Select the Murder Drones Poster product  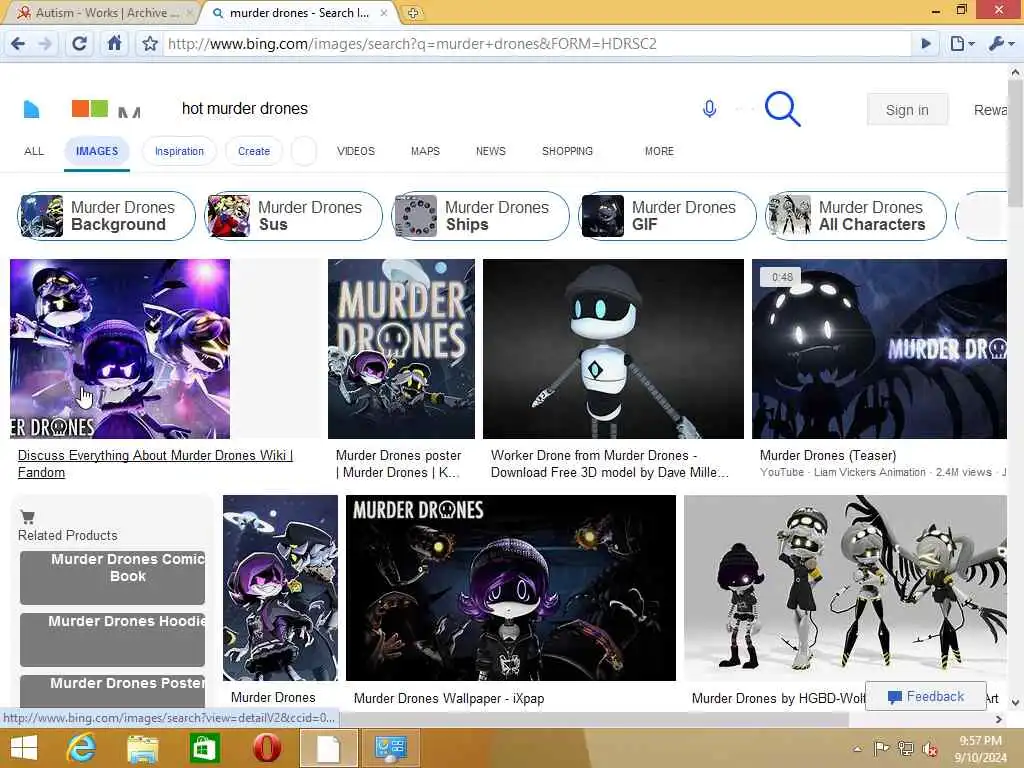(x=112, y=690)
